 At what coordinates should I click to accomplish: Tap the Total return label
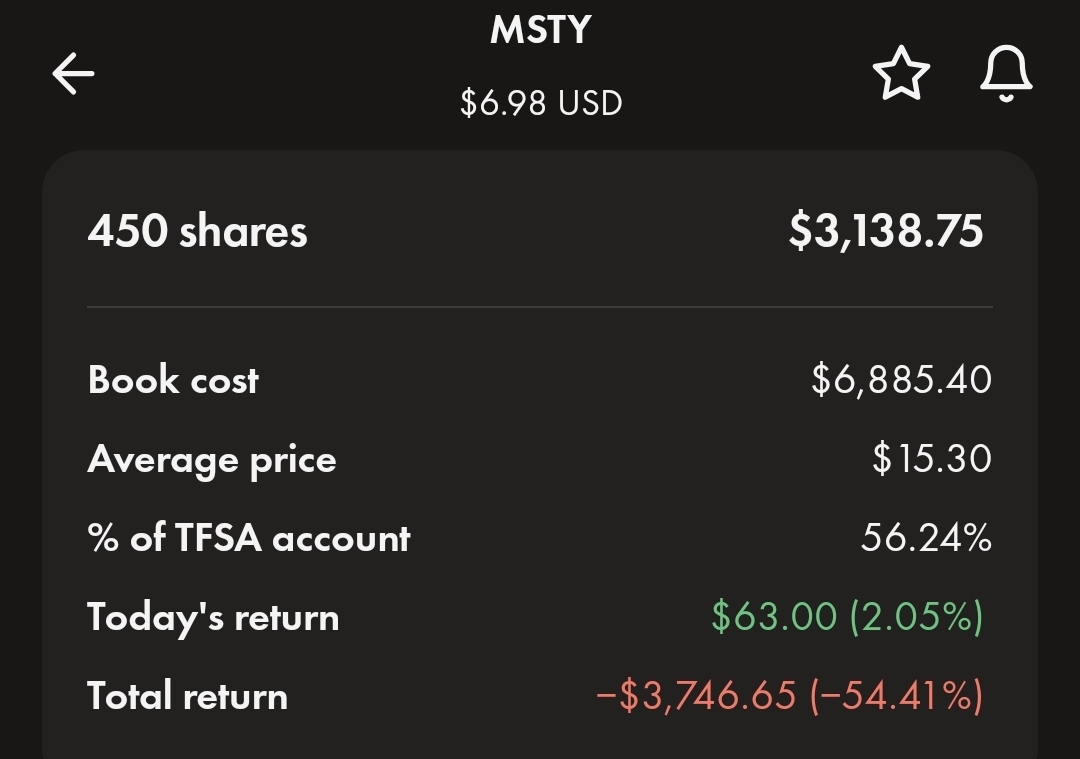[x=187, y=696]
